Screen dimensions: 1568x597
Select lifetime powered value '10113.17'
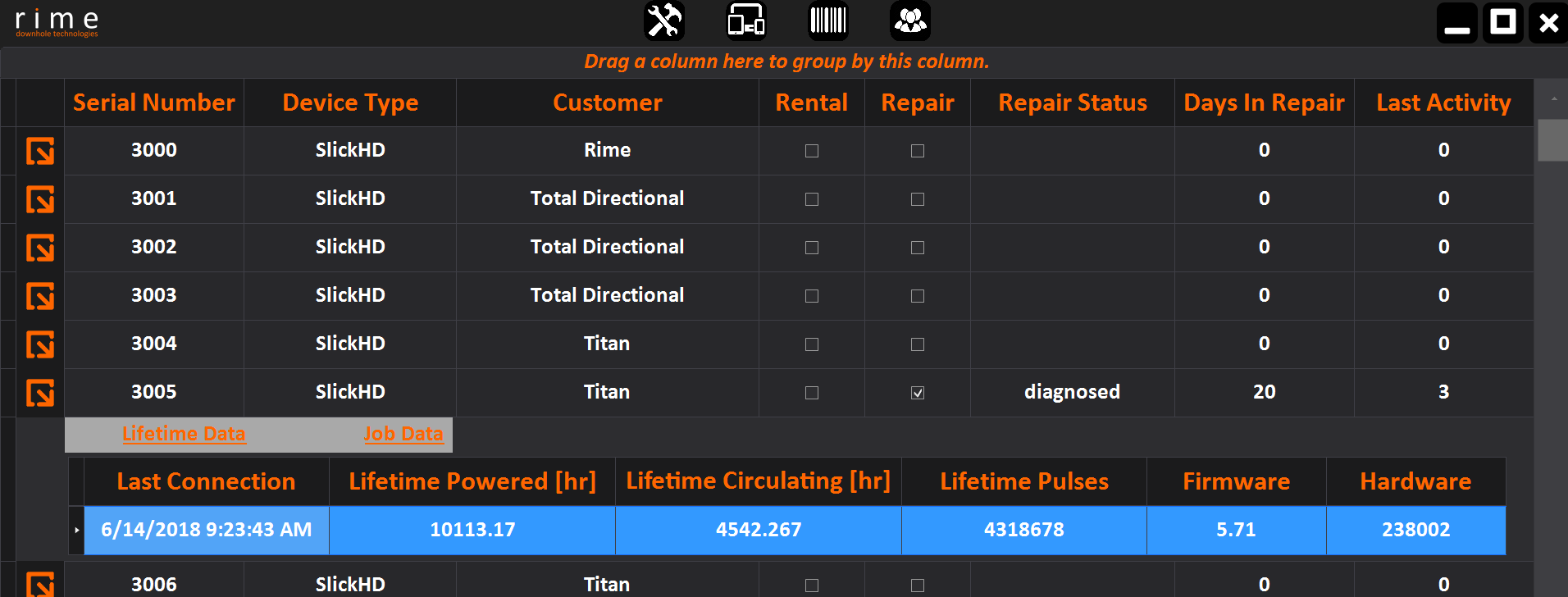pos(472,530)
